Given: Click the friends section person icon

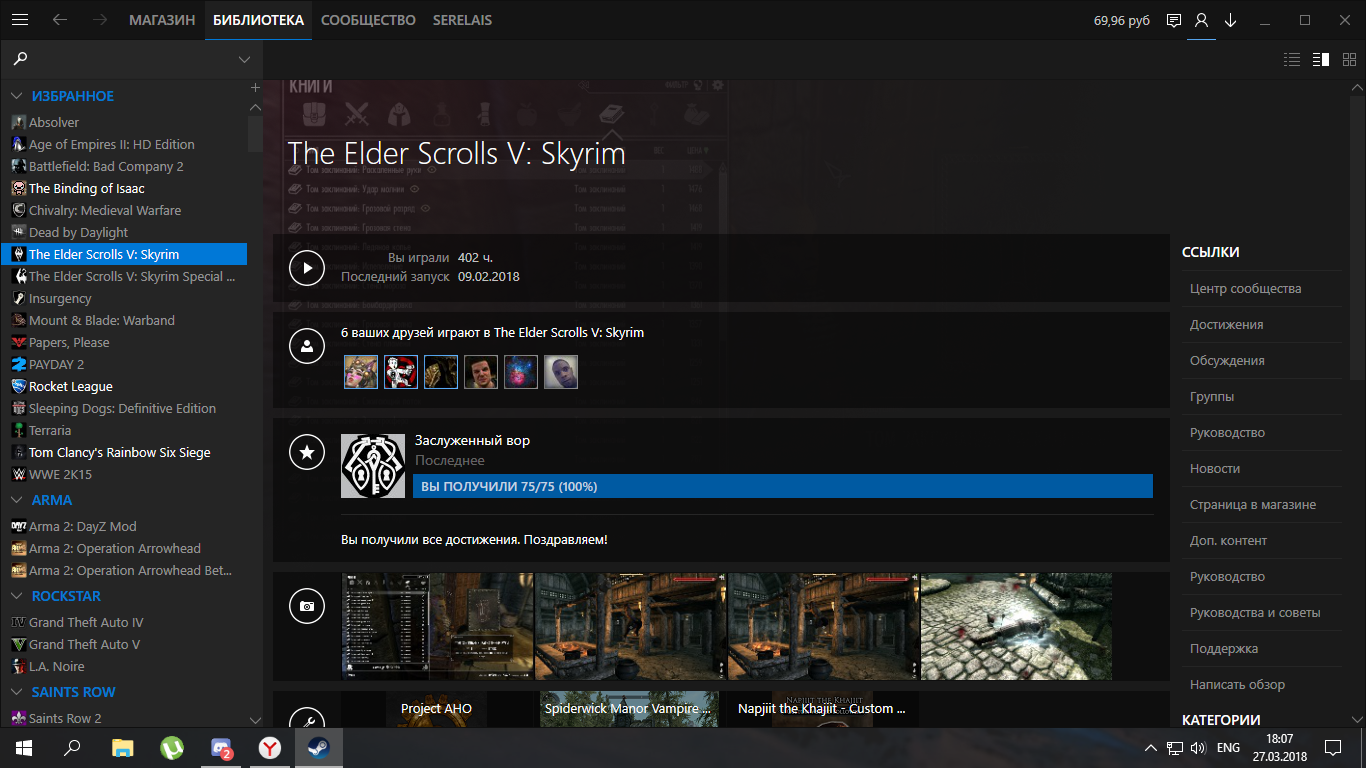Looking at the screenshot, I should (307, 346).
